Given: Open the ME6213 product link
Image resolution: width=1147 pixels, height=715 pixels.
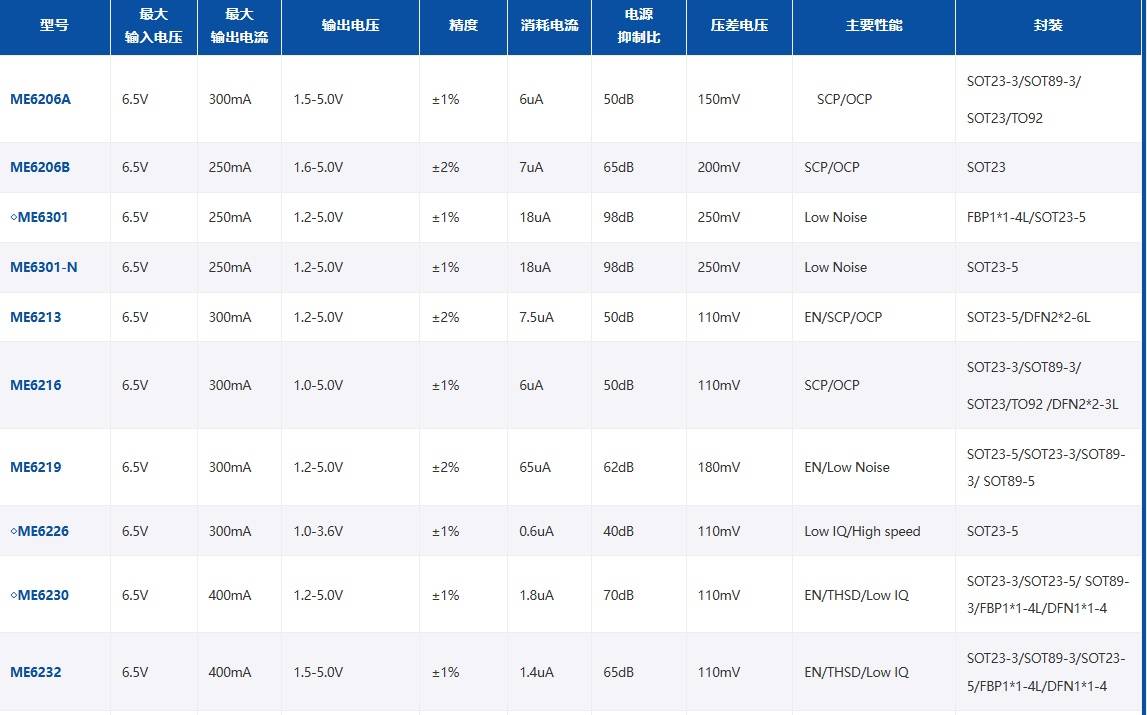Looking at the screenshot, I should [x=36, y=317].
